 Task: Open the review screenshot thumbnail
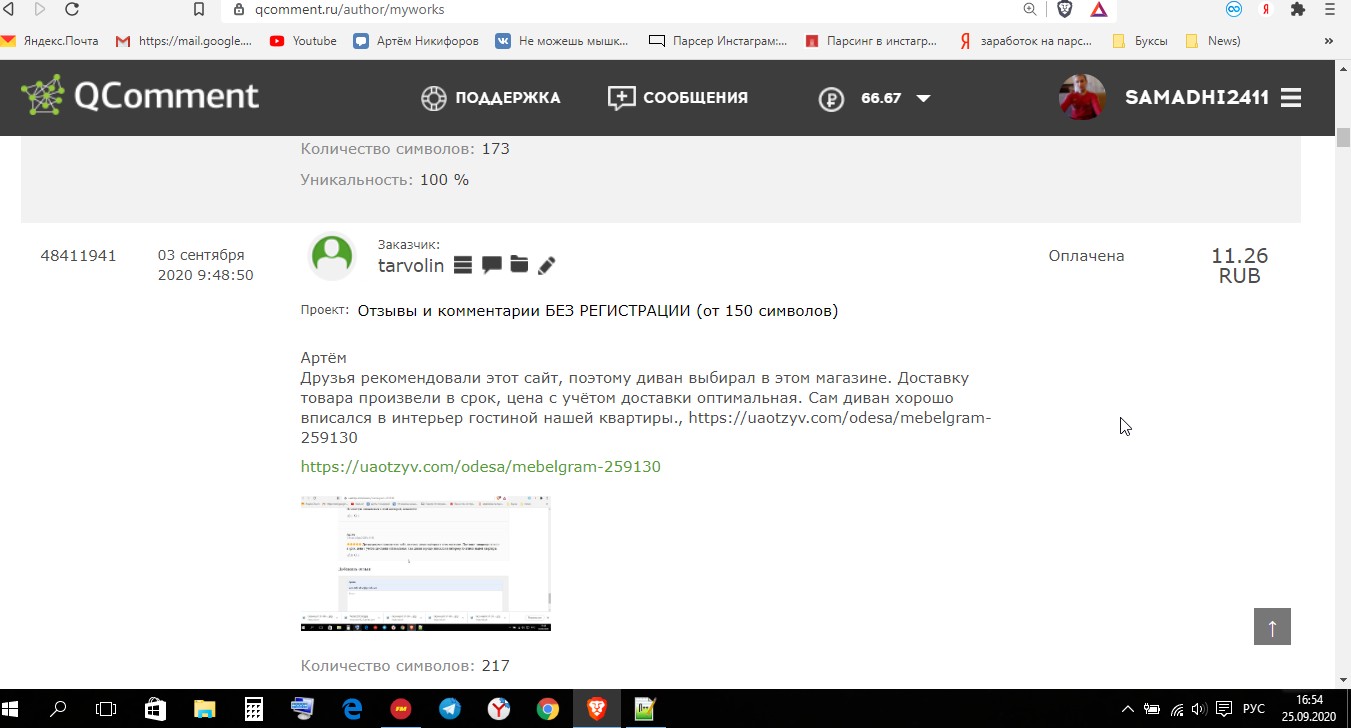point(425,563)
